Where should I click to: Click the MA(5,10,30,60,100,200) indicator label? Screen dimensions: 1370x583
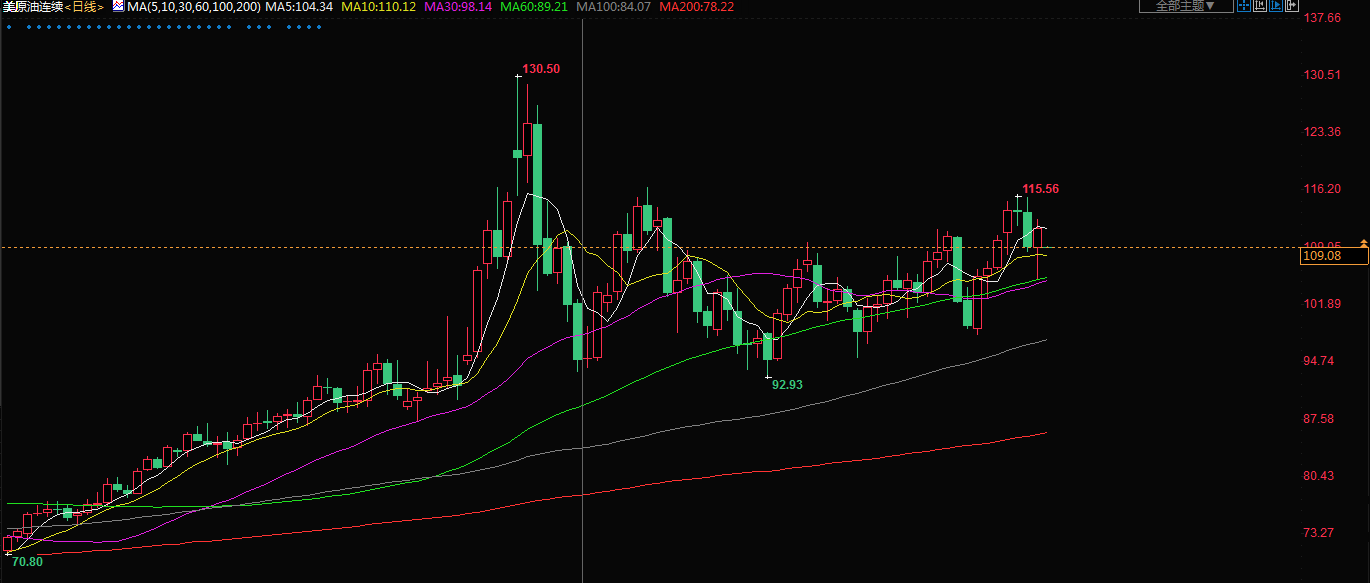click(x=194, y=7)
